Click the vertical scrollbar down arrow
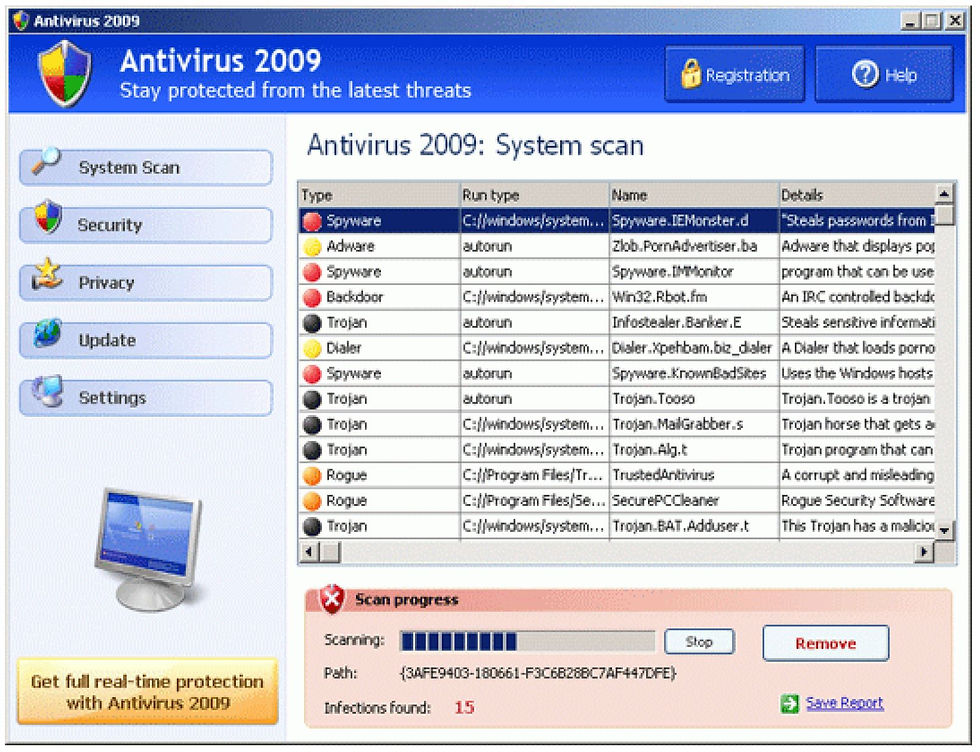 click(944, 530)
